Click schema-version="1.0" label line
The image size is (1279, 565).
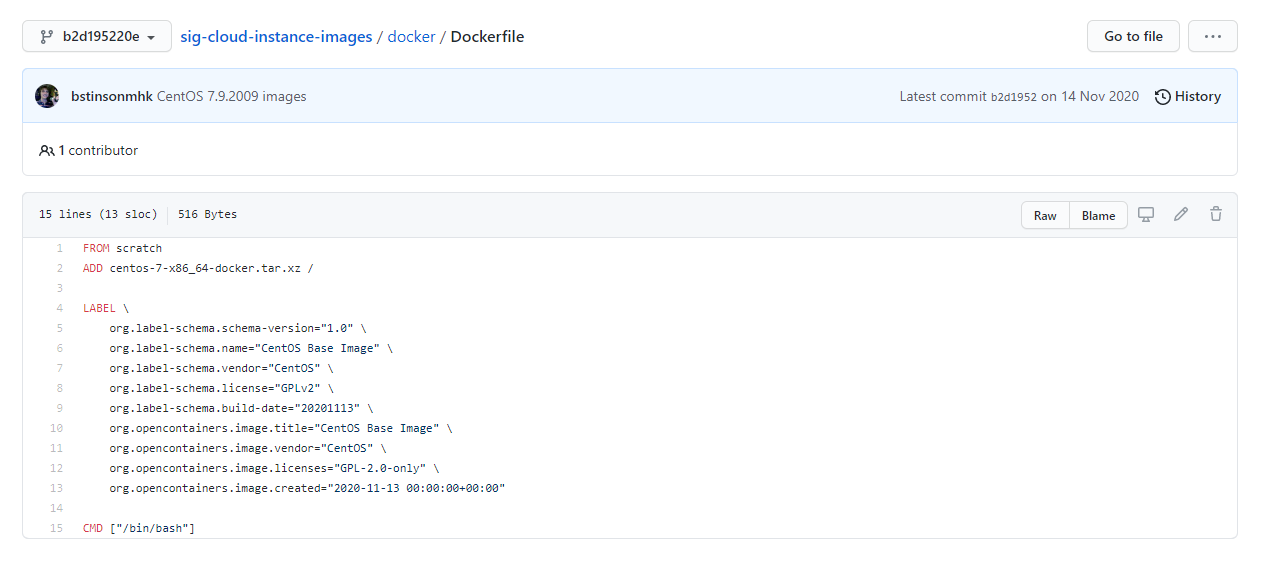click(238, 328)
